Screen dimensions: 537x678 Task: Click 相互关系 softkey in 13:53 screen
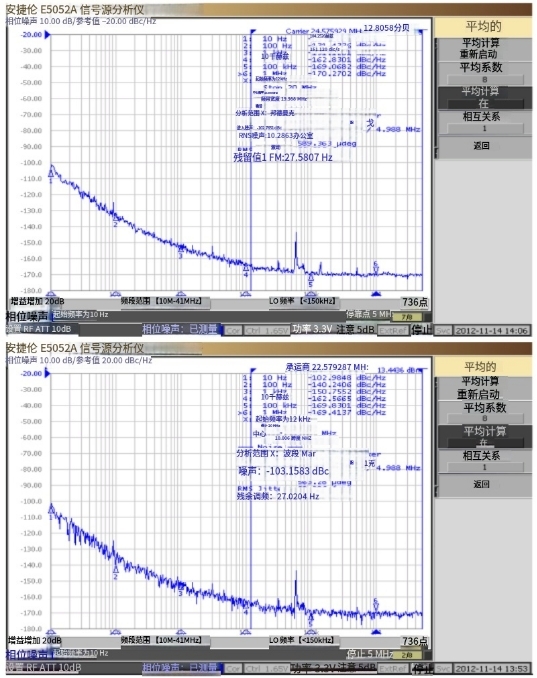(x=483, y=461)
